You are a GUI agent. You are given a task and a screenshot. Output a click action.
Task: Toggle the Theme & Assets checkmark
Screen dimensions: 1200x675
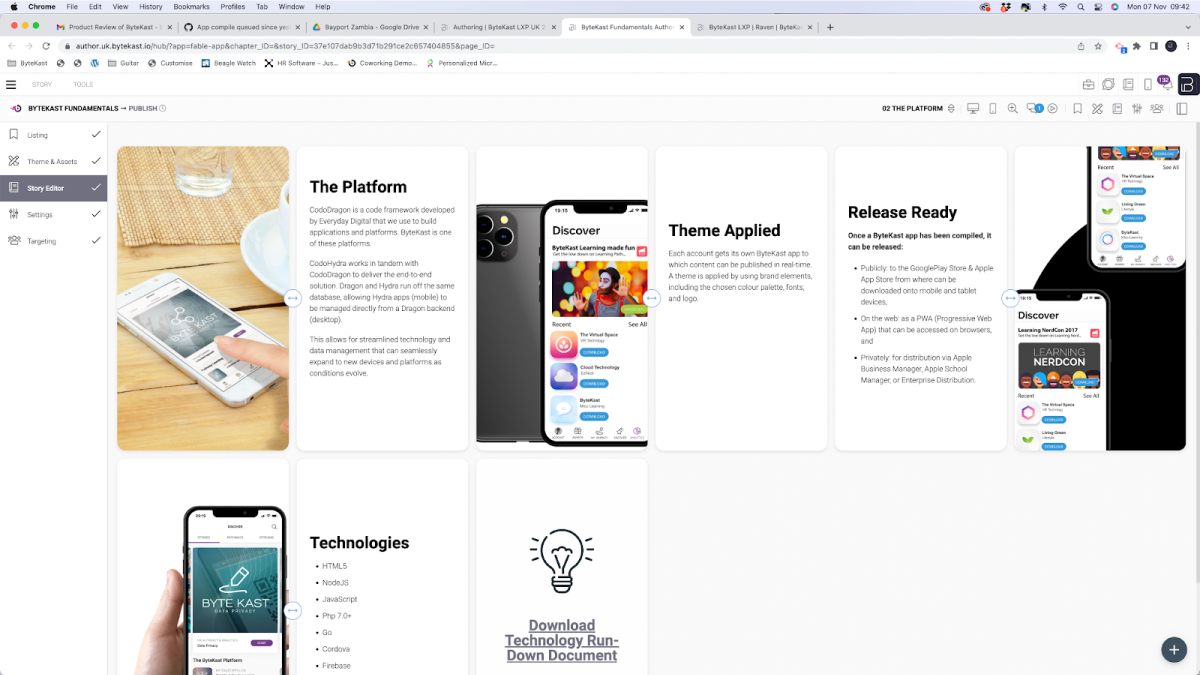96,160
